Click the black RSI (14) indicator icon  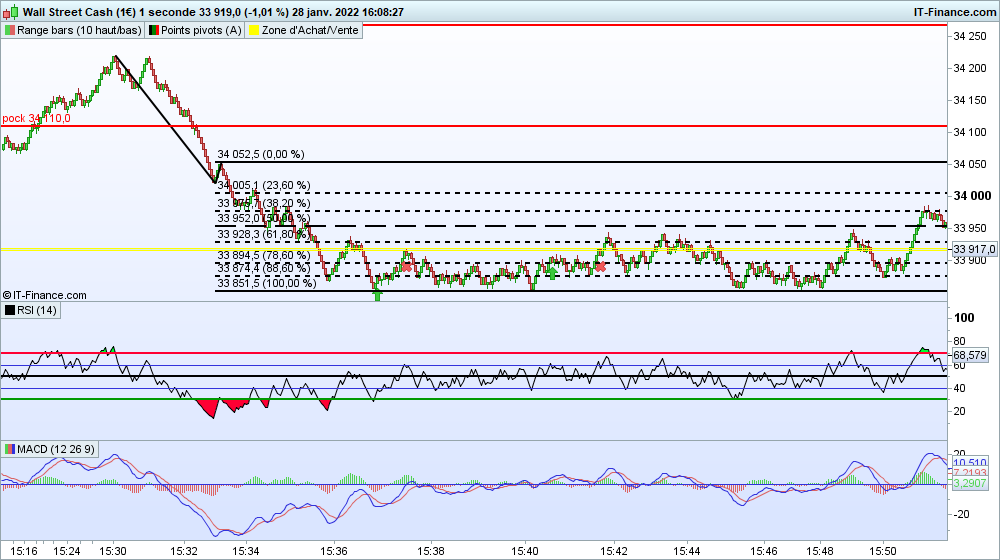coord(10,311)
